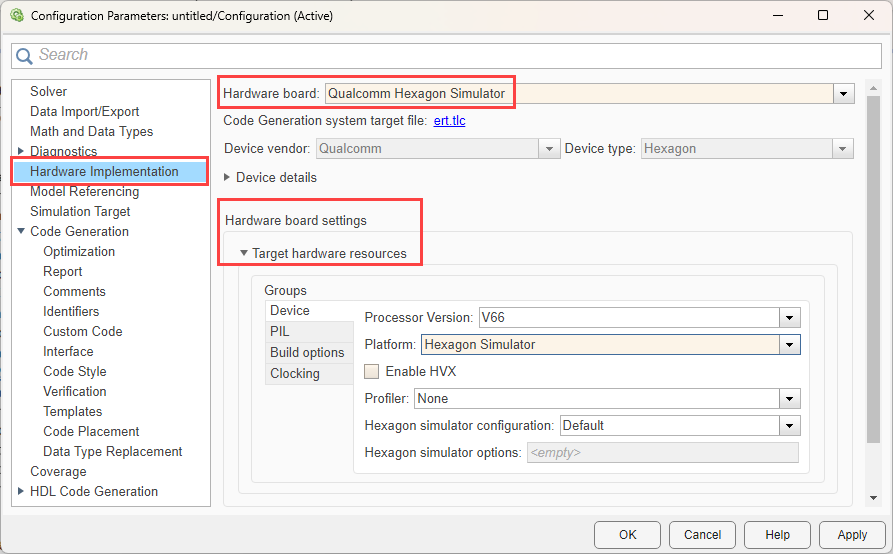The image size is (893, 554).
Task: Enable the HVX checkbox
Action: pos(372,371)
